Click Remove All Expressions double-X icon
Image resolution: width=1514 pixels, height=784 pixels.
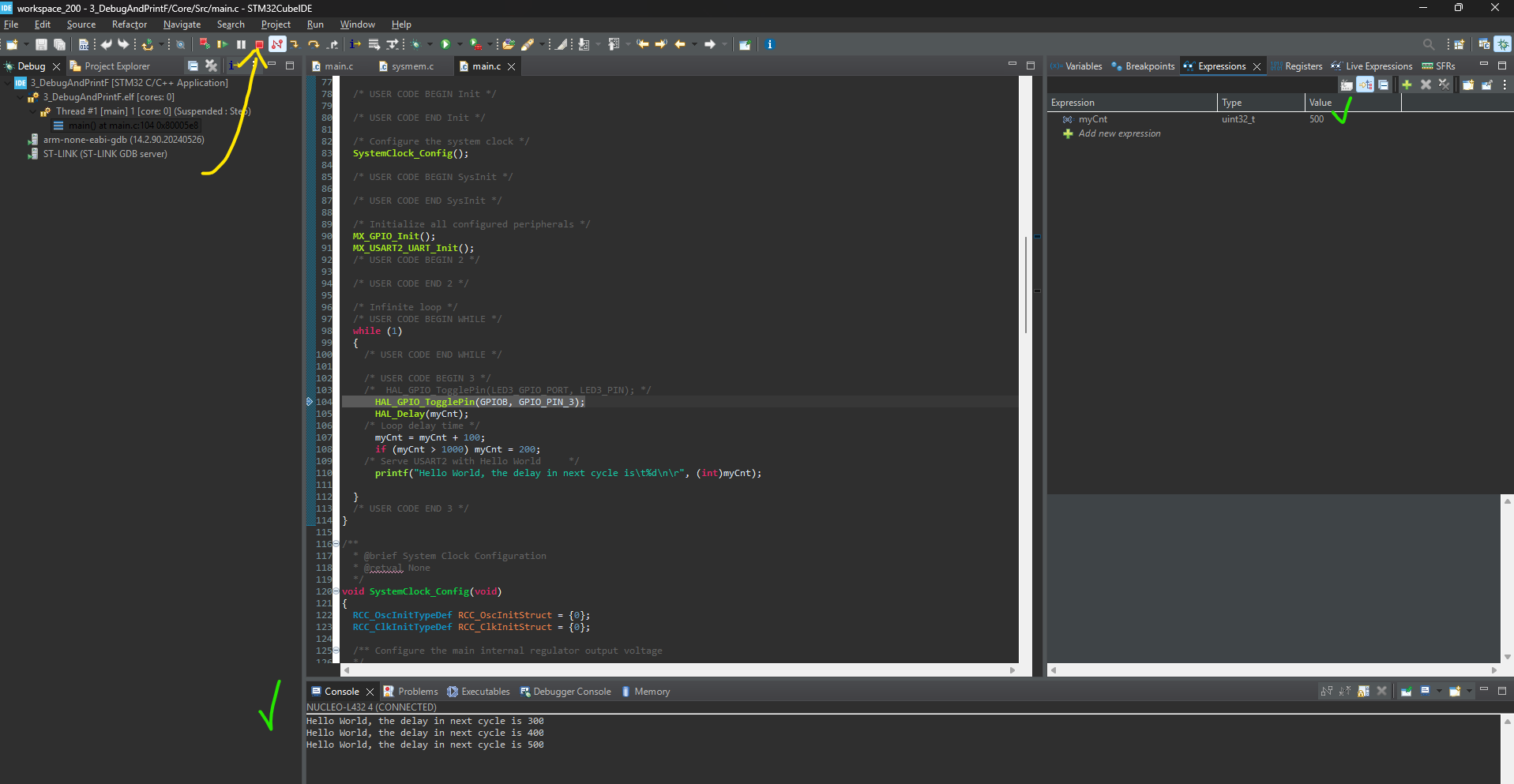click(1444, 84)
